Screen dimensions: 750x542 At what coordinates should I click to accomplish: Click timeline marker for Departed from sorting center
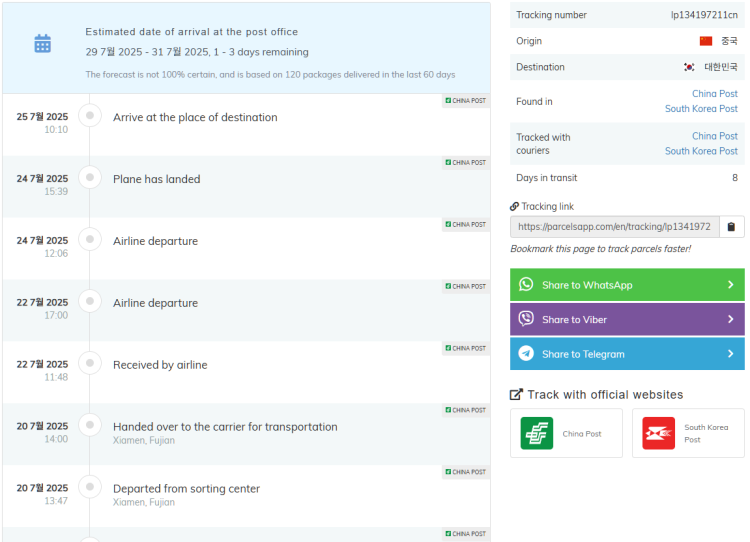[89, 487]
